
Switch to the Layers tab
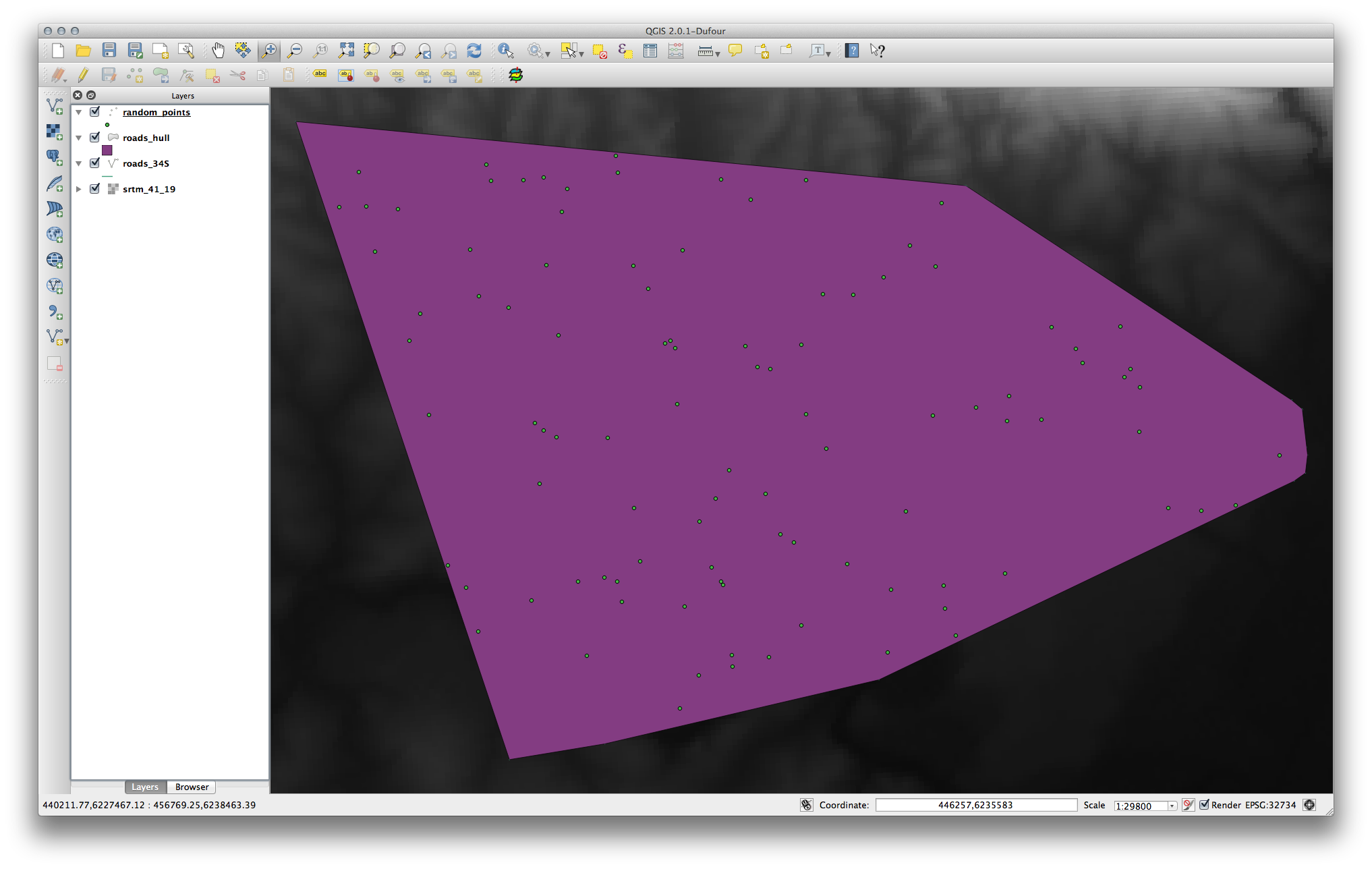pyautogui.click(x=145, y=787)
